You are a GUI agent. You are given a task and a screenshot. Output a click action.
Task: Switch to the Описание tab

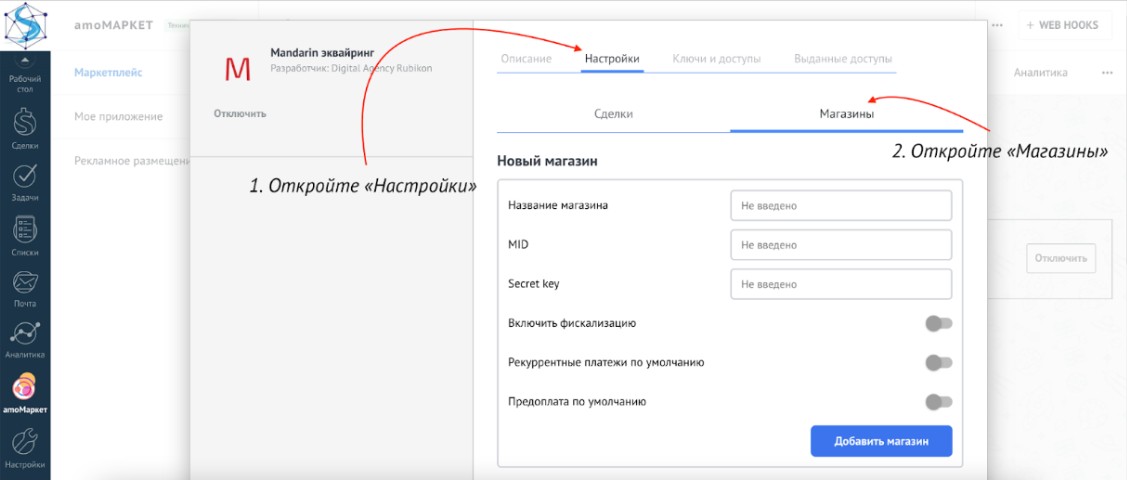click(x=526, y=59)
